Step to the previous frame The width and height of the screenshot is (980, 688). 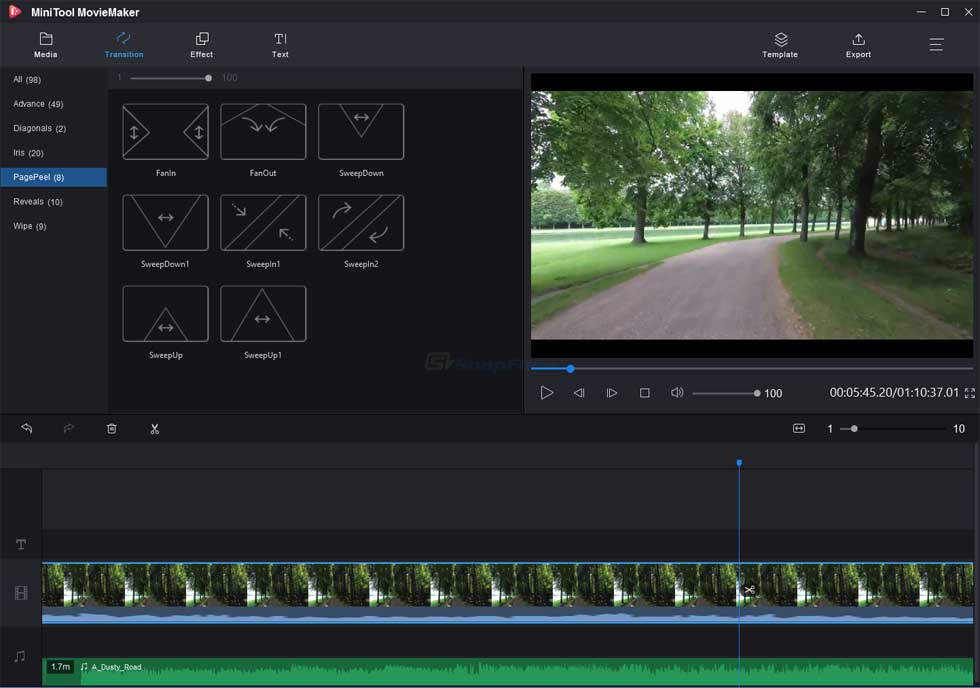click(579, 393)
